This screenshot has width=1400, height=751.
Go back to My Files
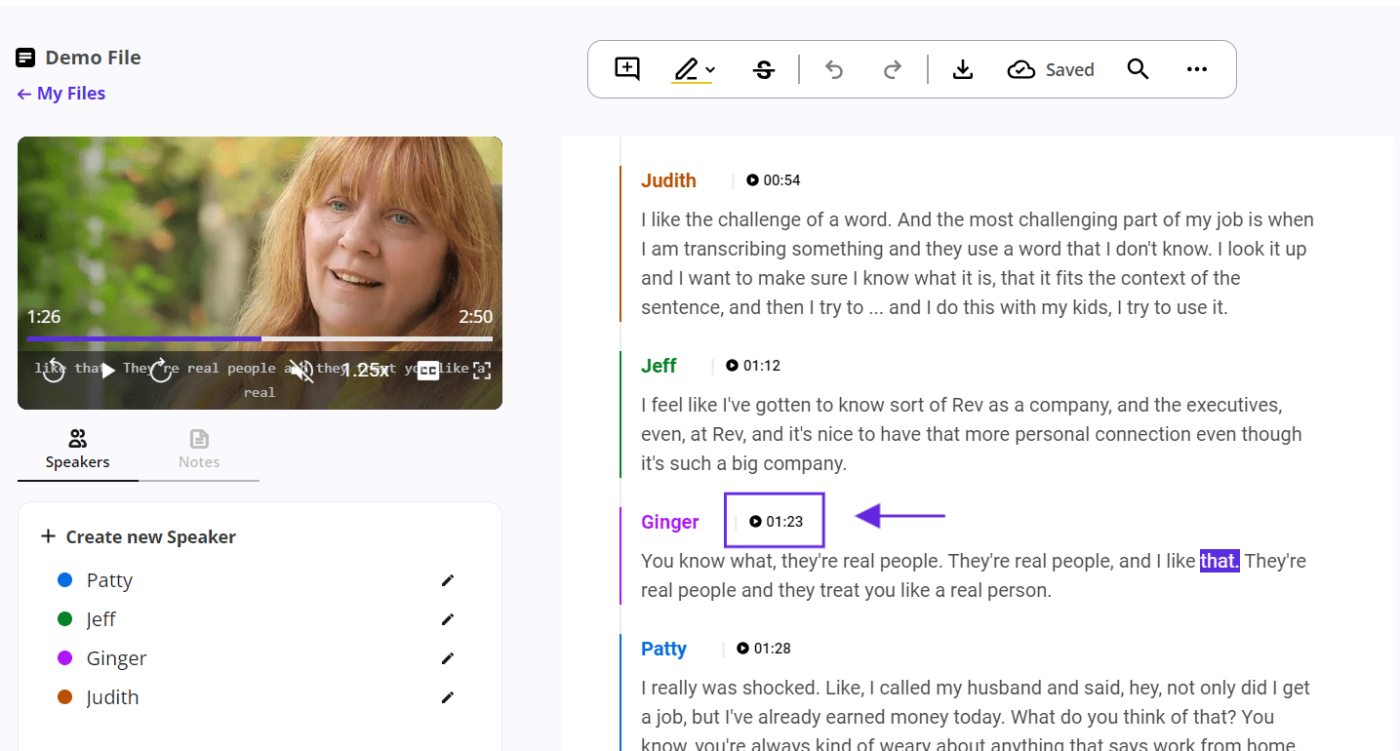[61, 93]
